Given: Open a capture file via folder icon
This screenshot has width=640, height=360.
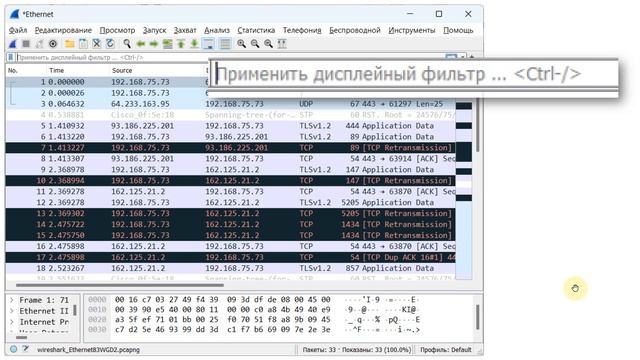Looking at the screenshot, I should click(x=70, y=44).
